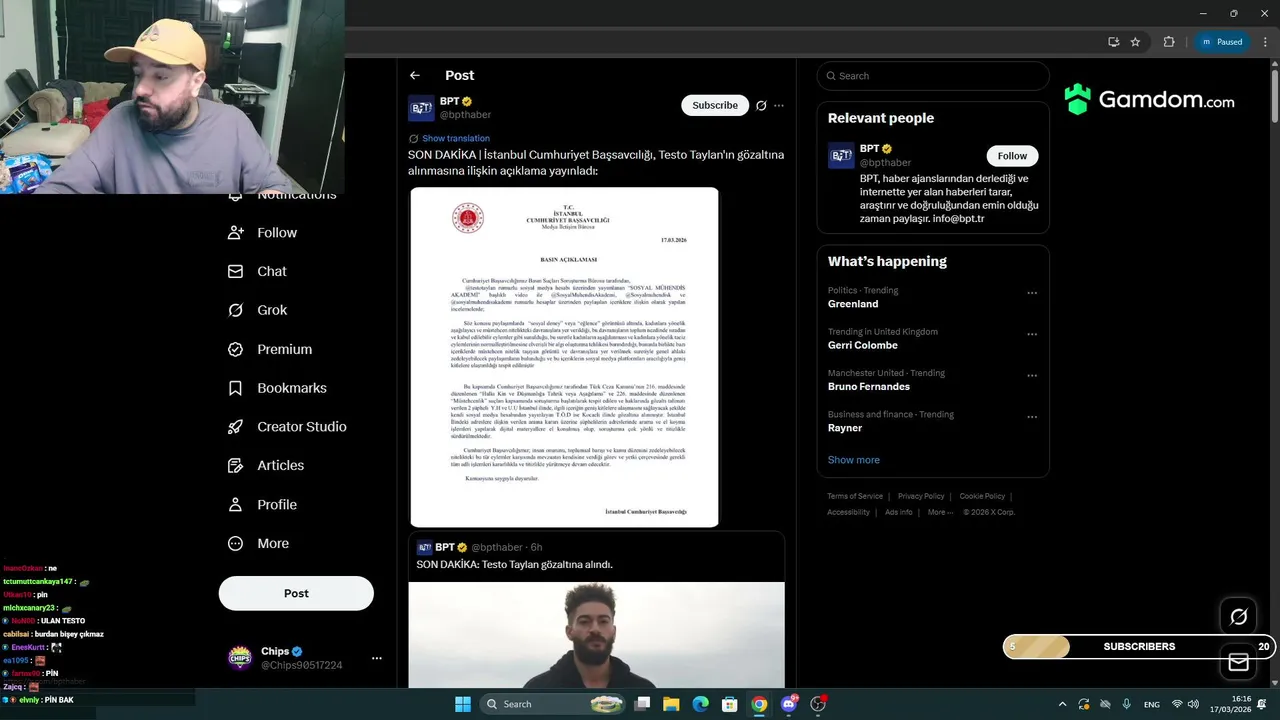This screenshot has height=720, width=1280.
Task: Open Follow in the sidebar
Action: (277, 232)
